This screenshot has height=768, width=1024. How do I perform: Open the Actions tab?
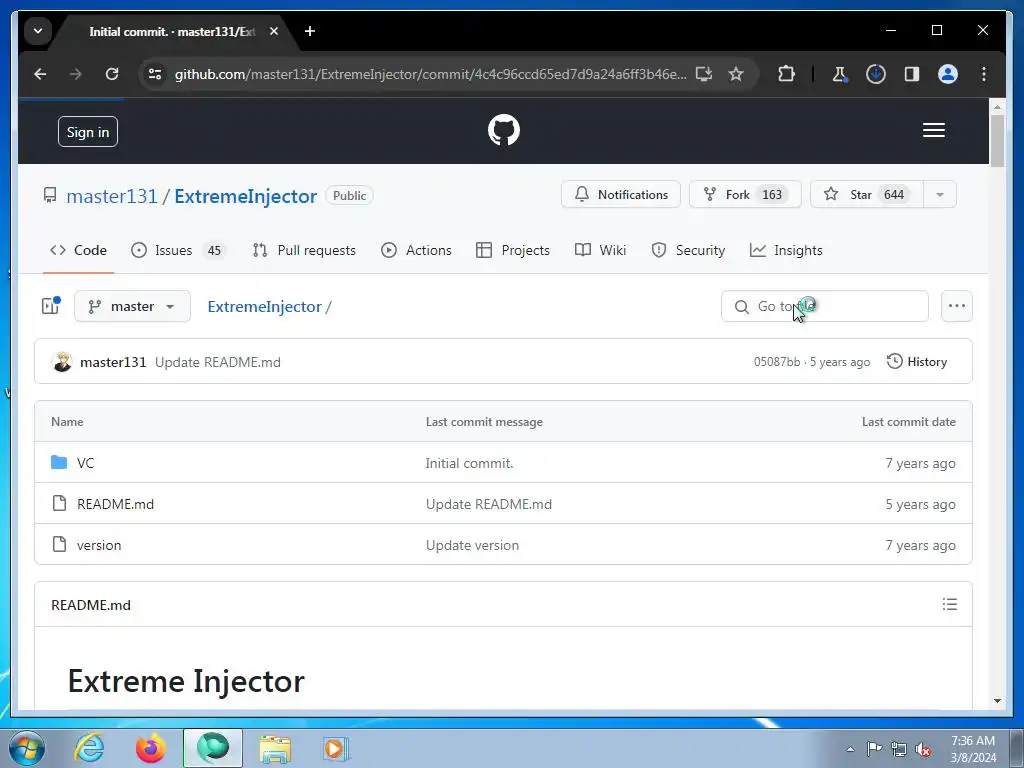(417, 250)
